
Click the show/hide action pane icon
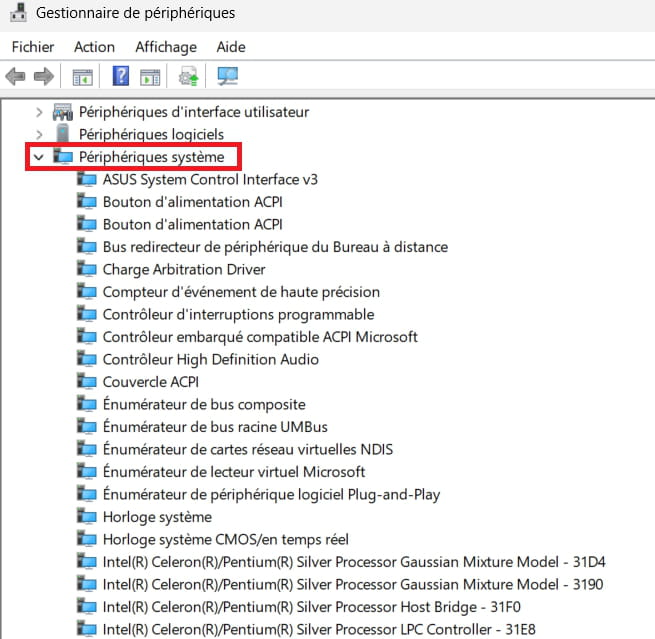pos(150,76)
